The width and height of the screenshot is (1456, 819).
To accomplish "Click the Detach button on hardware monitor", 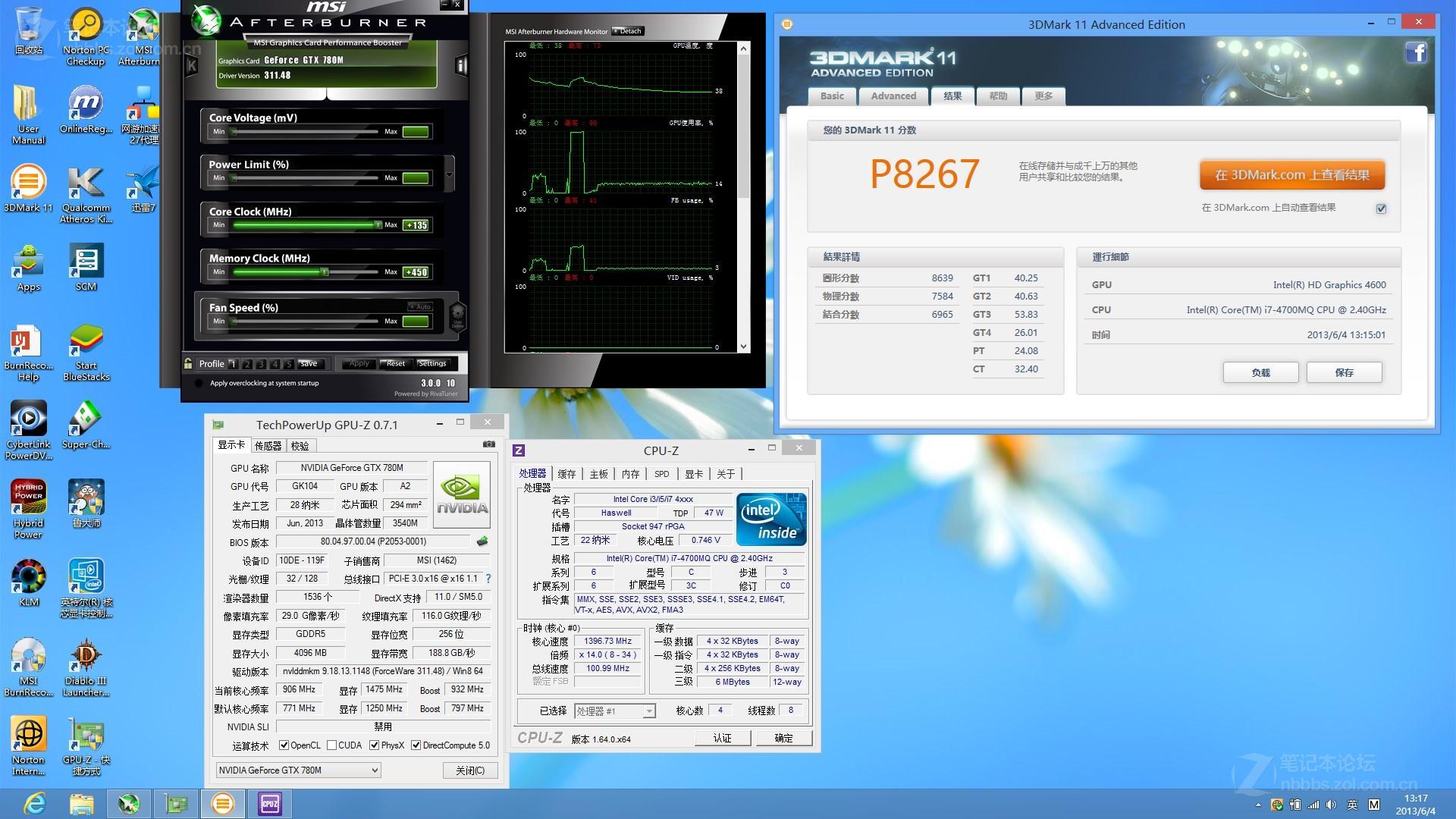I will coord(628,31).
